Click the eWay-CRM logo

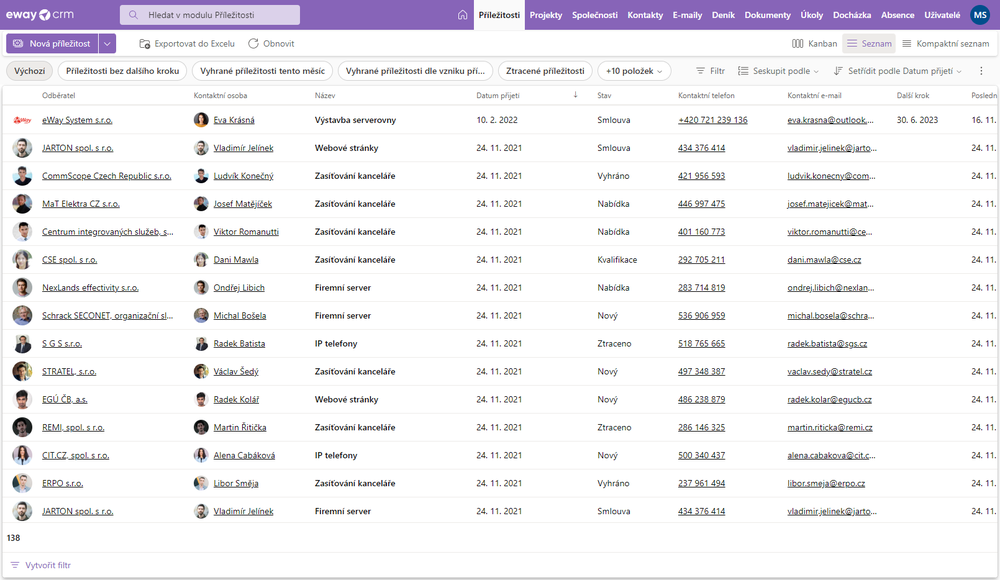[40, 15]
